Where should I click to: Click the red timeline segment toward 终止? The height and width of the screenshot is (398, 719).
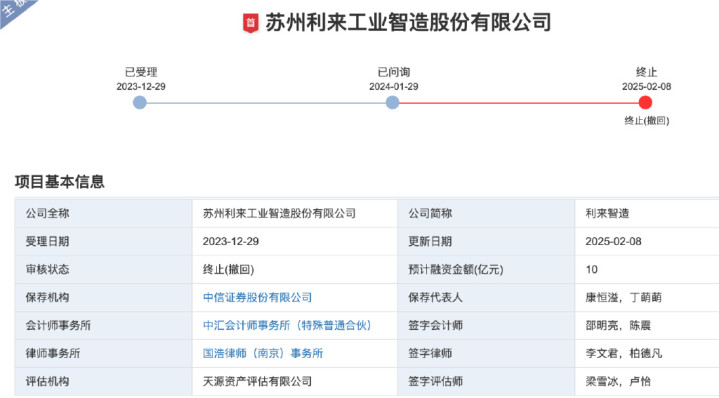519,103
